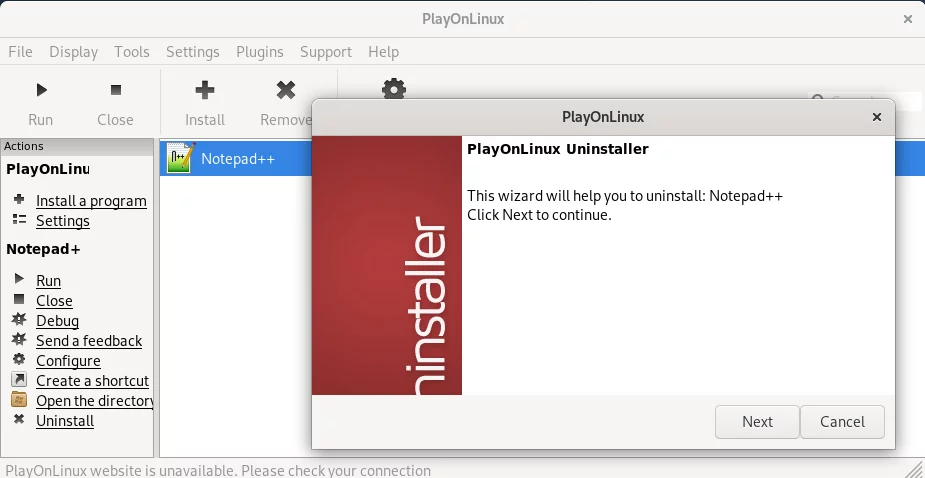Select Notepad++ app icon in list
The height and width of the screenshot is (478, 925).
181,158
